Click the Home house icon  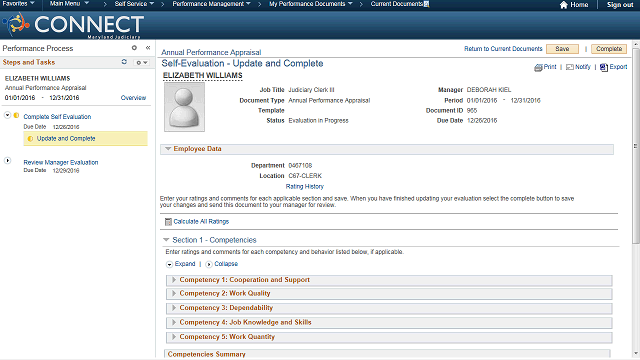(564, 5)
